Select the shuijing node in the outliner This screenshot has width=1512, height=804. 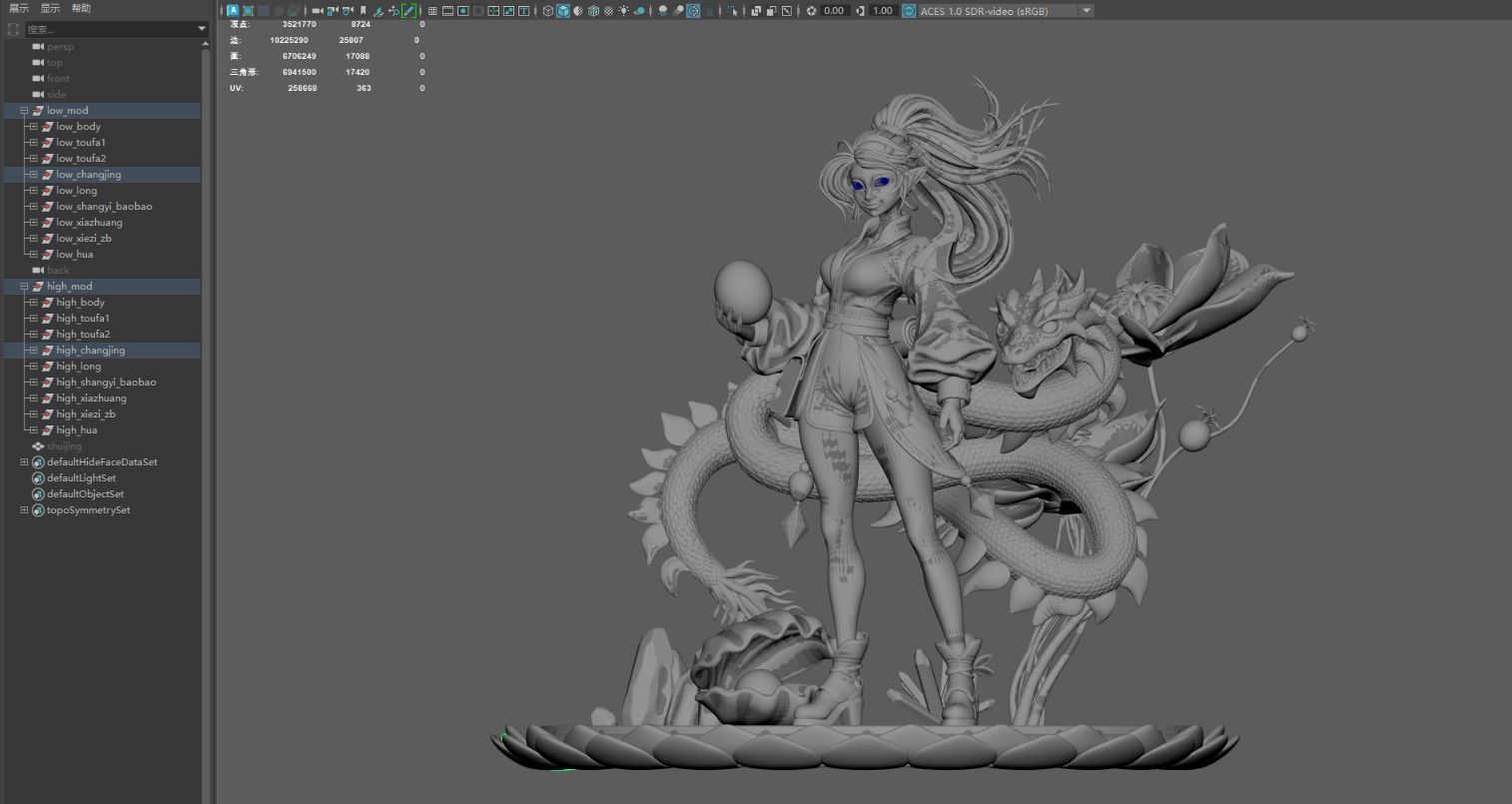point(64,446)
